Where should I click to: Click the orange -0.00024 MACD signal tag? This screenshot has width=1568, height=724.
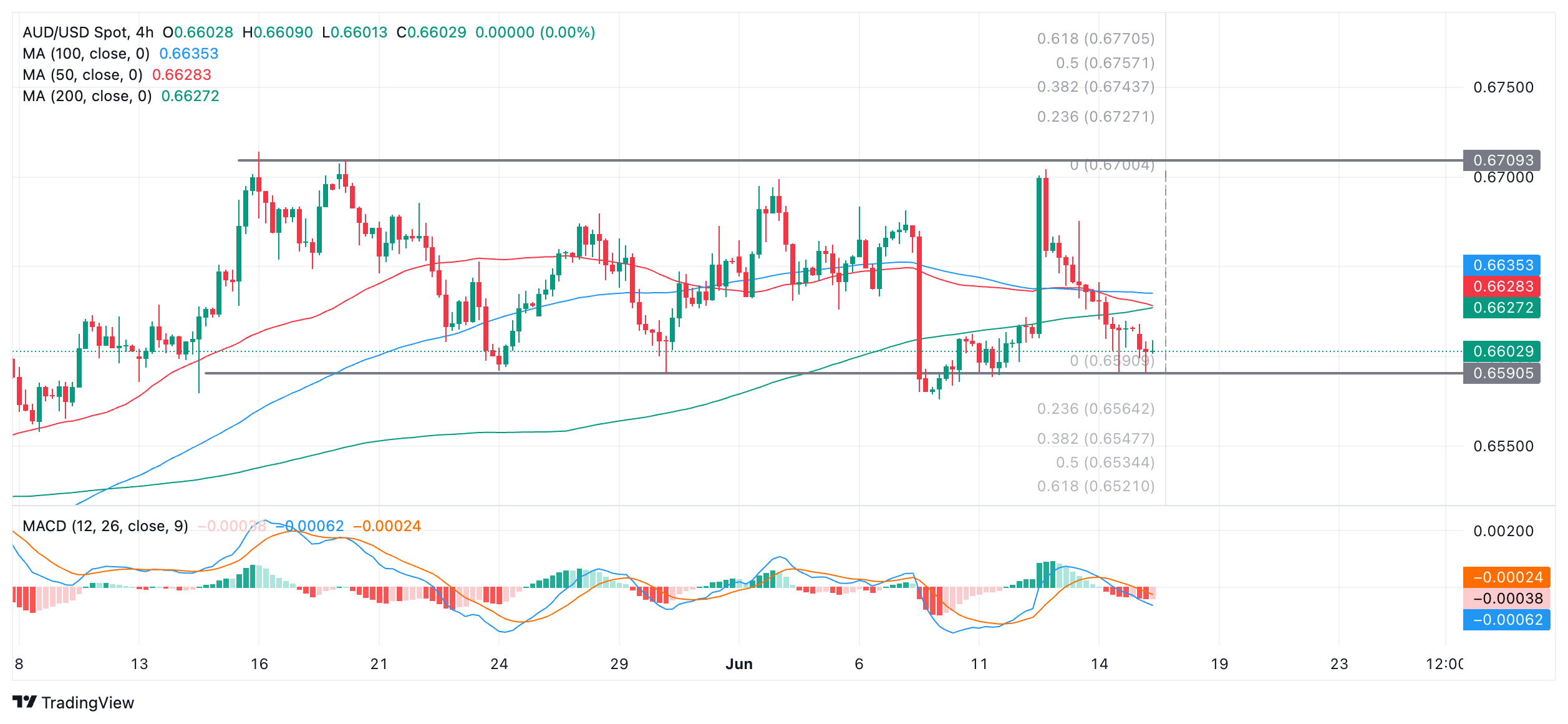click(1507, 577)
